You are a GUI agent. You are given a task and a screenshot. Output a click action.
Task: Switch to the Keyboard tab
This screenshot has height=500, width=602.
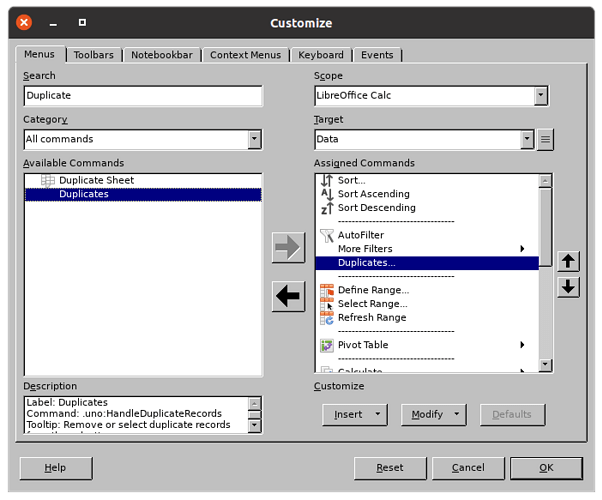(321, 55)
